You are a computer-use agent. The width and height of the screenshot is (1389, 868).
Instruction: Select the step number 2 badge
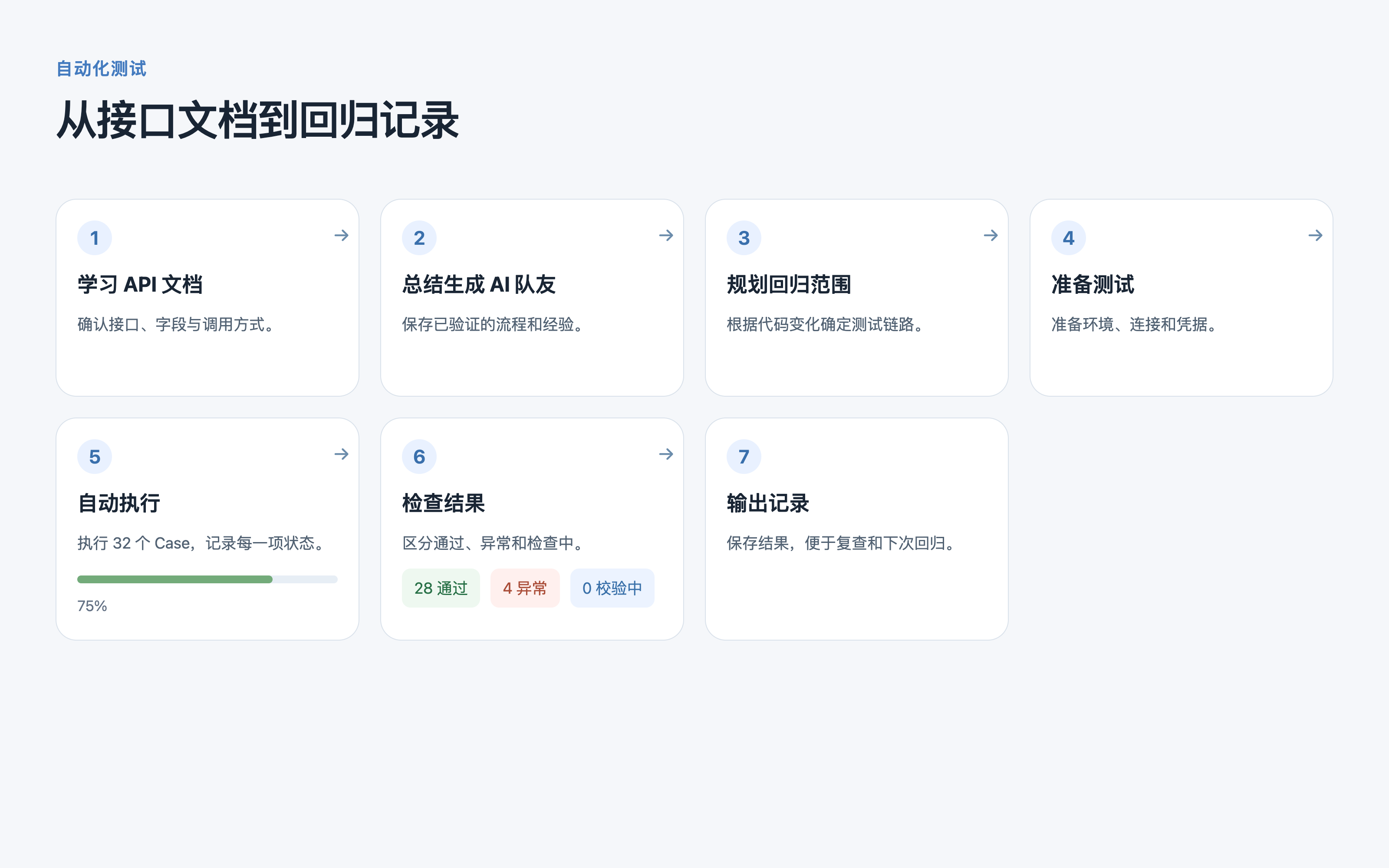click(x=420, y=238)
